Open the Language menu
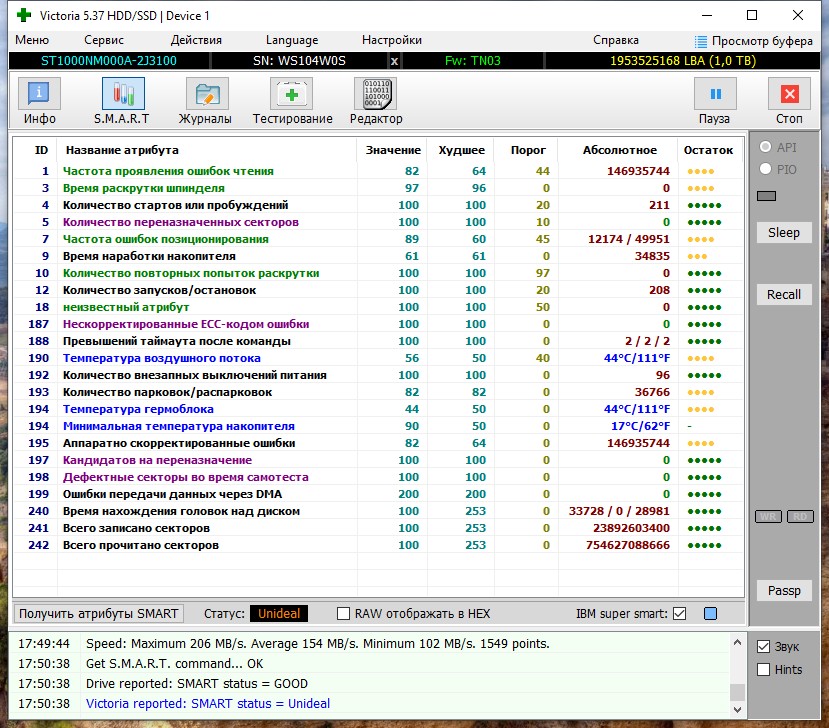This screenshot has height=728, width=829. tap(292, 40)
